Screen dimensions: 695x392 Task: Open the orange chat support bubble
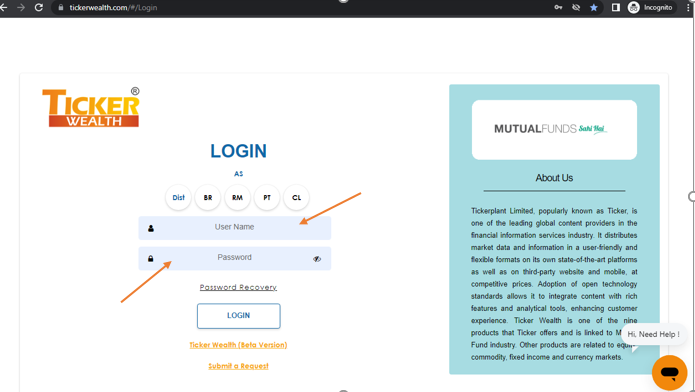669,372
